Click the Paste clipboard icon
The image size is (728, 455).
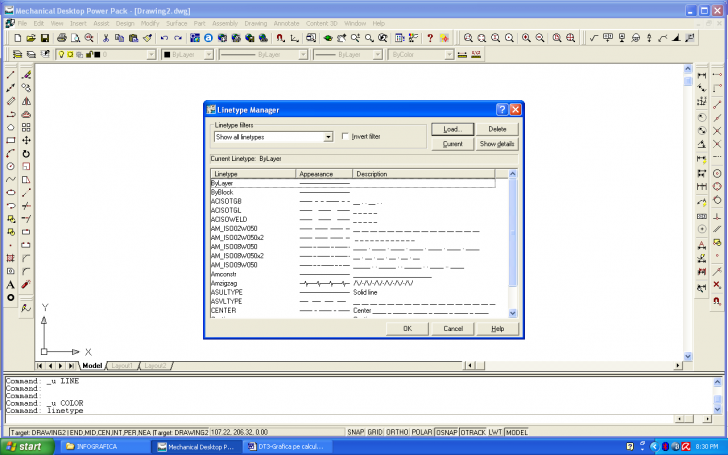pos(134,38)
